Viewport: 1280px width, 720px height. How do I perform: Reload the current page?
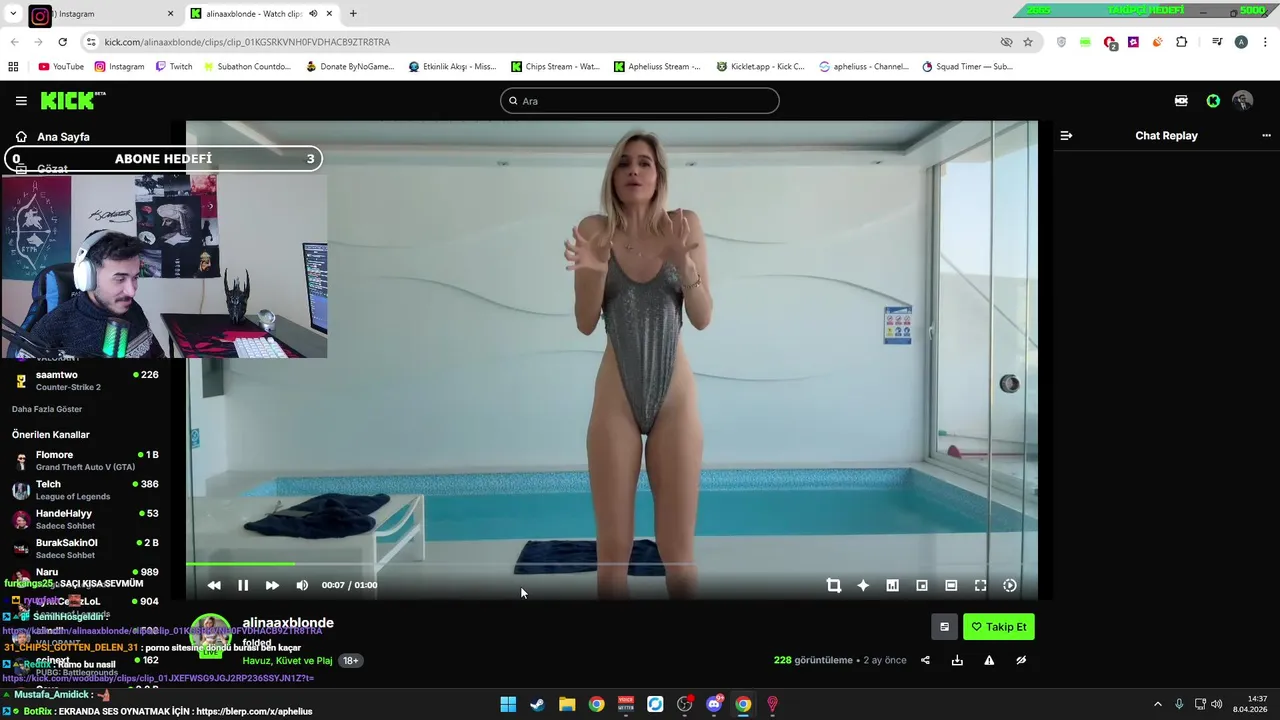(62, 42)
